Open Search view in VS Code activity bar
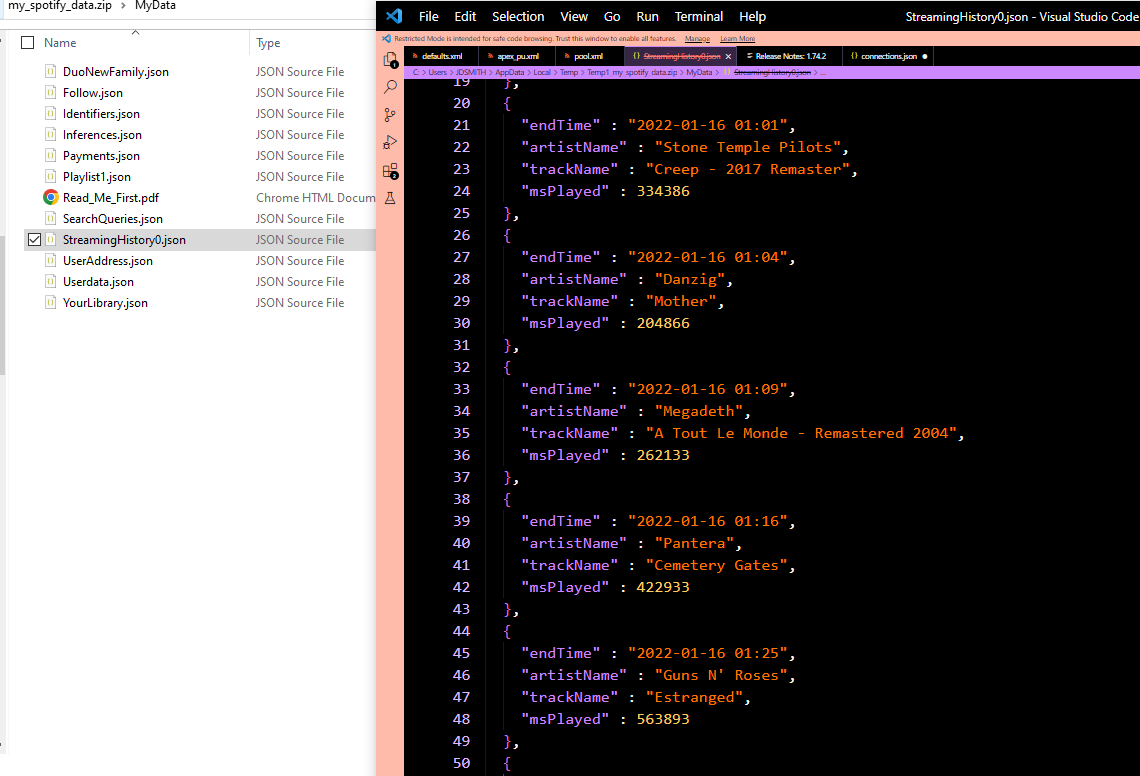The height and width of the screenshot is (776, 1140). coord(390,87)
